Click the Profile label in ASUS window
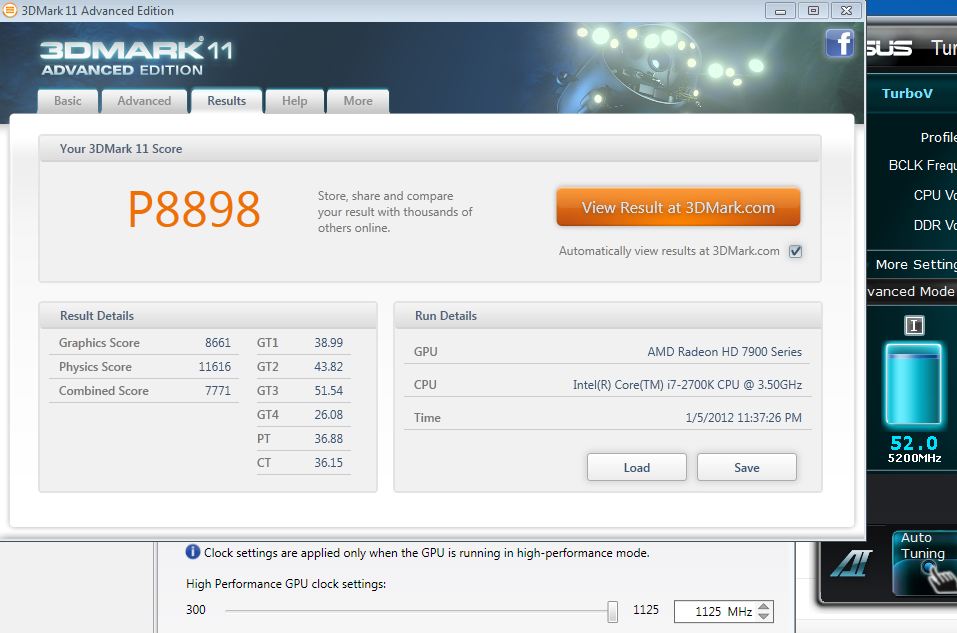957x633 pixels. click(x=938, y=137)
